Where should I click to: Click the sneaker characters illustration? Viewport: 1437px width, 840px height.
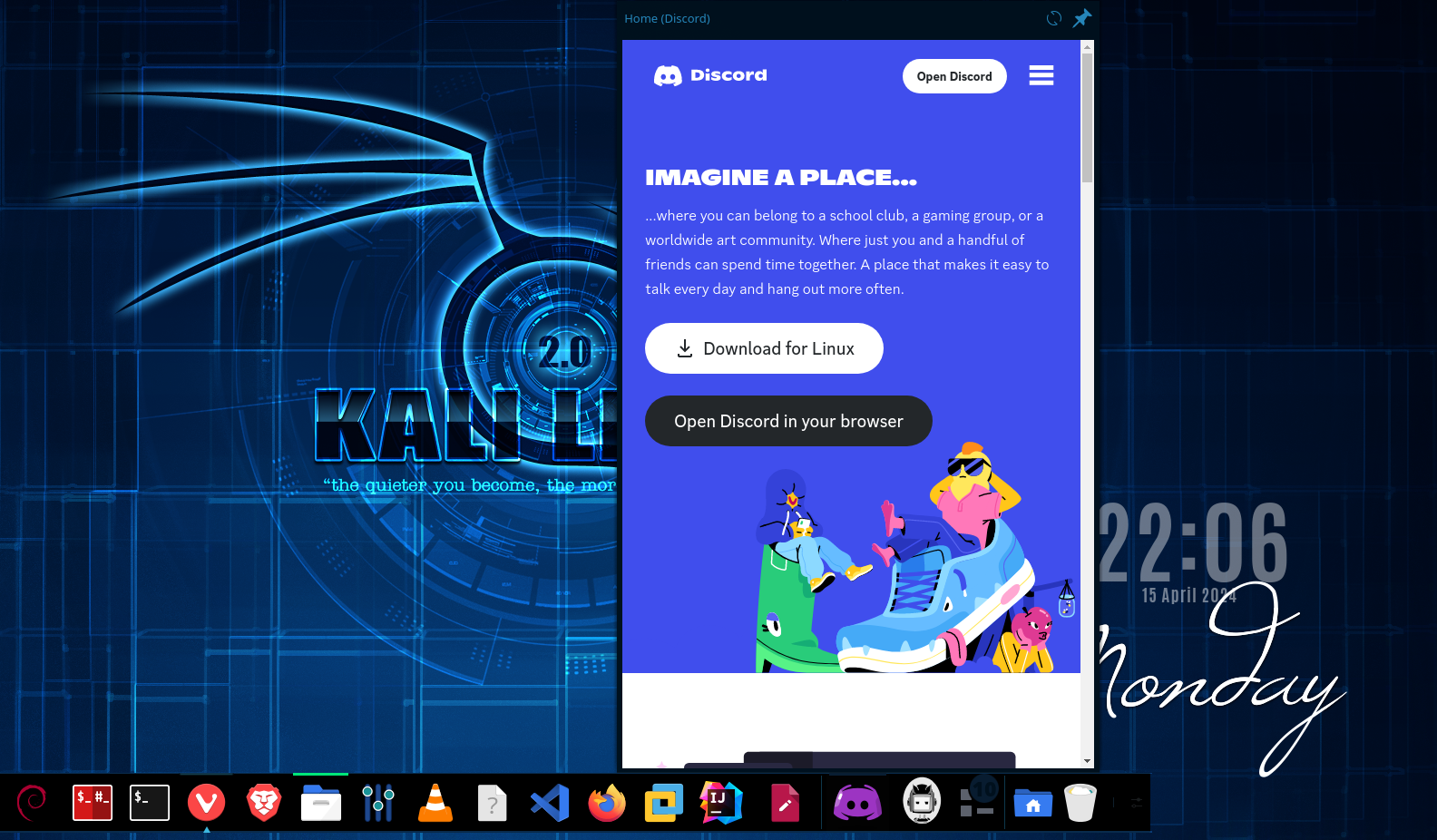(916, 558)
